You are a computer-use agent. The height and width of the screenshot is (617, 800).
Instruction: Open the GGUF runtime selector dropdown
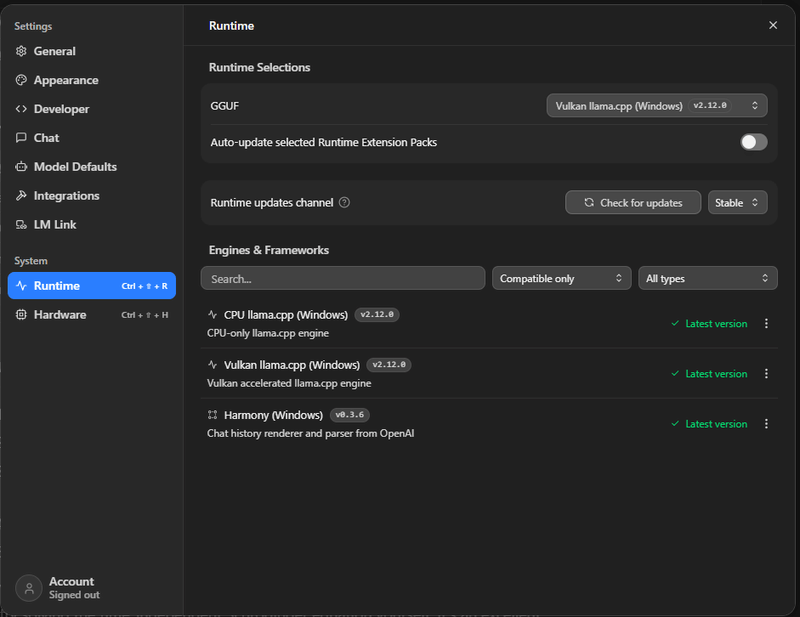point(656,104)
